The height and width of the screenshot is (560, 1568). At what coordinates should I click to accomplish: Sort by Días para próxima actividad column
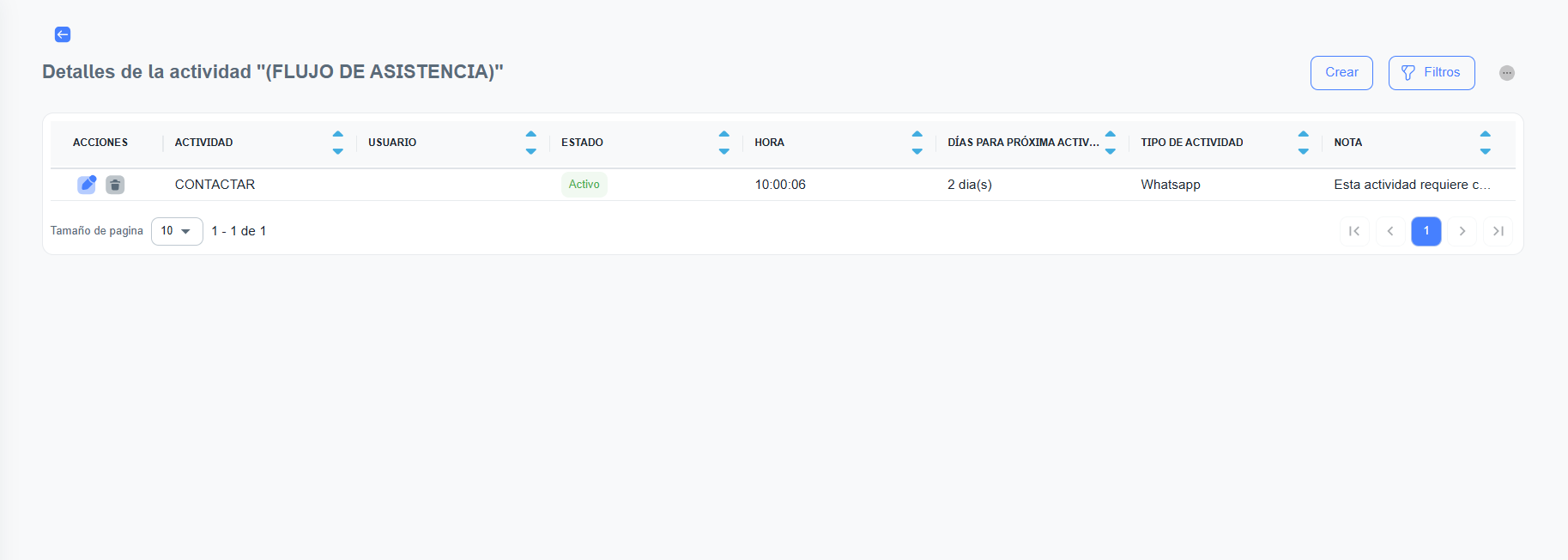(1110, 143)
